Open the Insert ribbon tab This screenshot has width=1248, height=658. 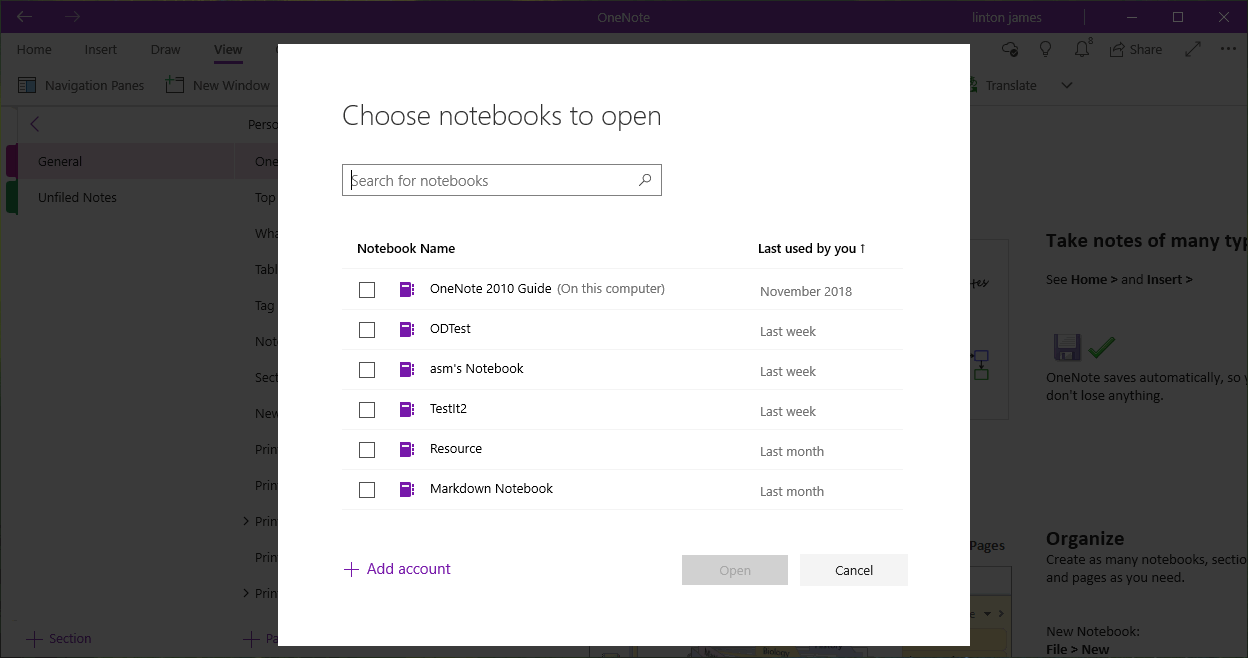click(101, 49)
